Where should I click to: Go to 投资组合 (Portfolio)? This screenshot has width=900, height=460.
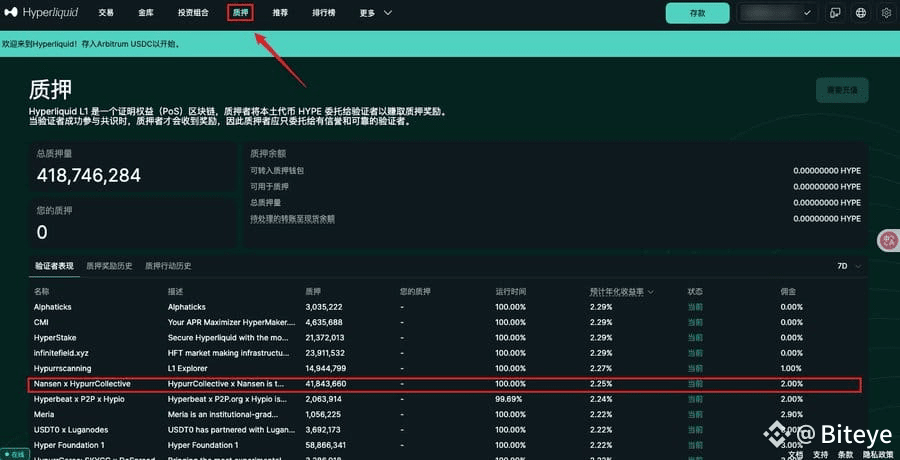click(x=193, y=13)
